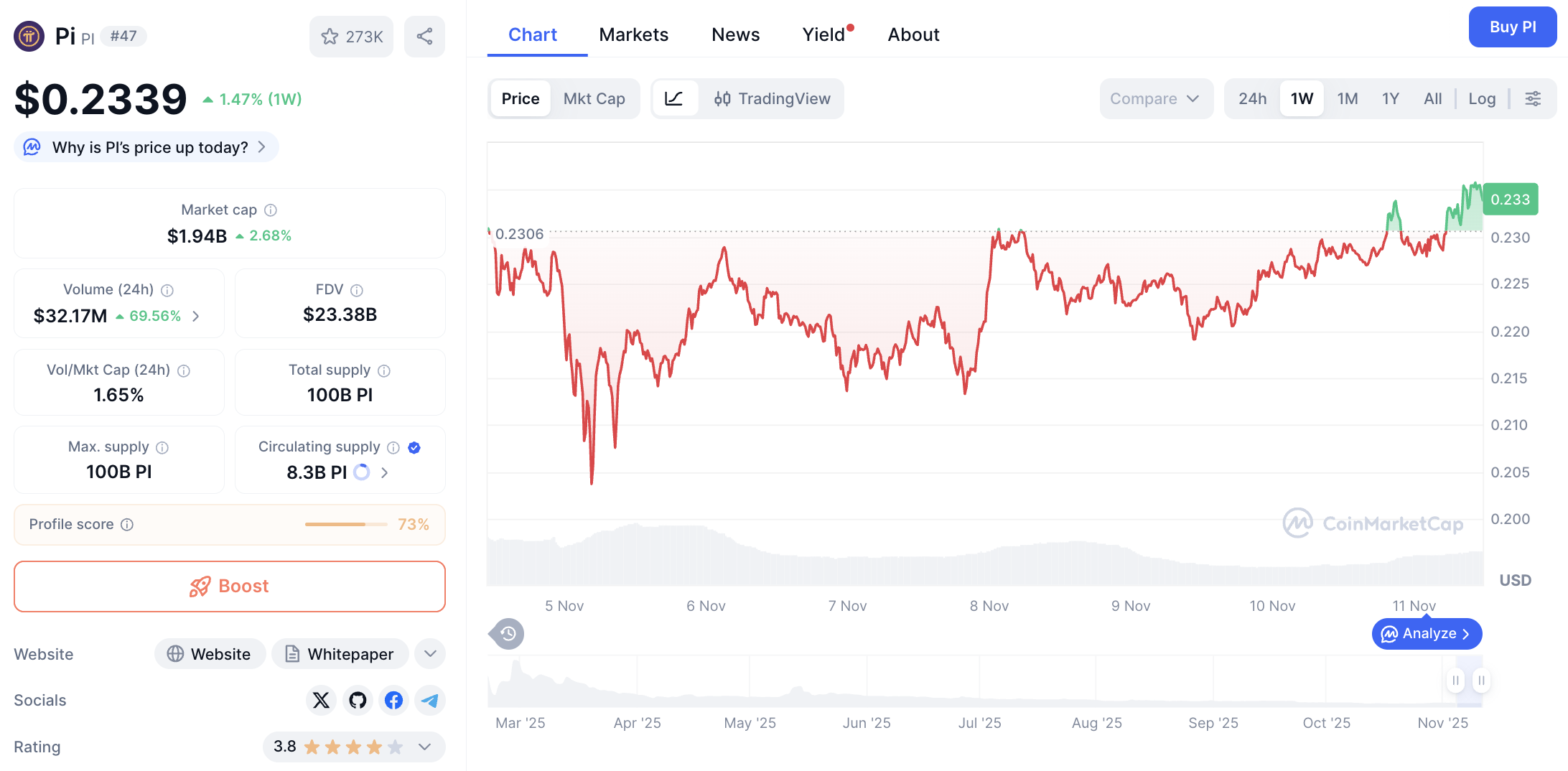Image resolution: width=1568 pixels, height=771 pixels.
Task: Open chart settings via sliders icon
Action: (x=1534, y=98)
